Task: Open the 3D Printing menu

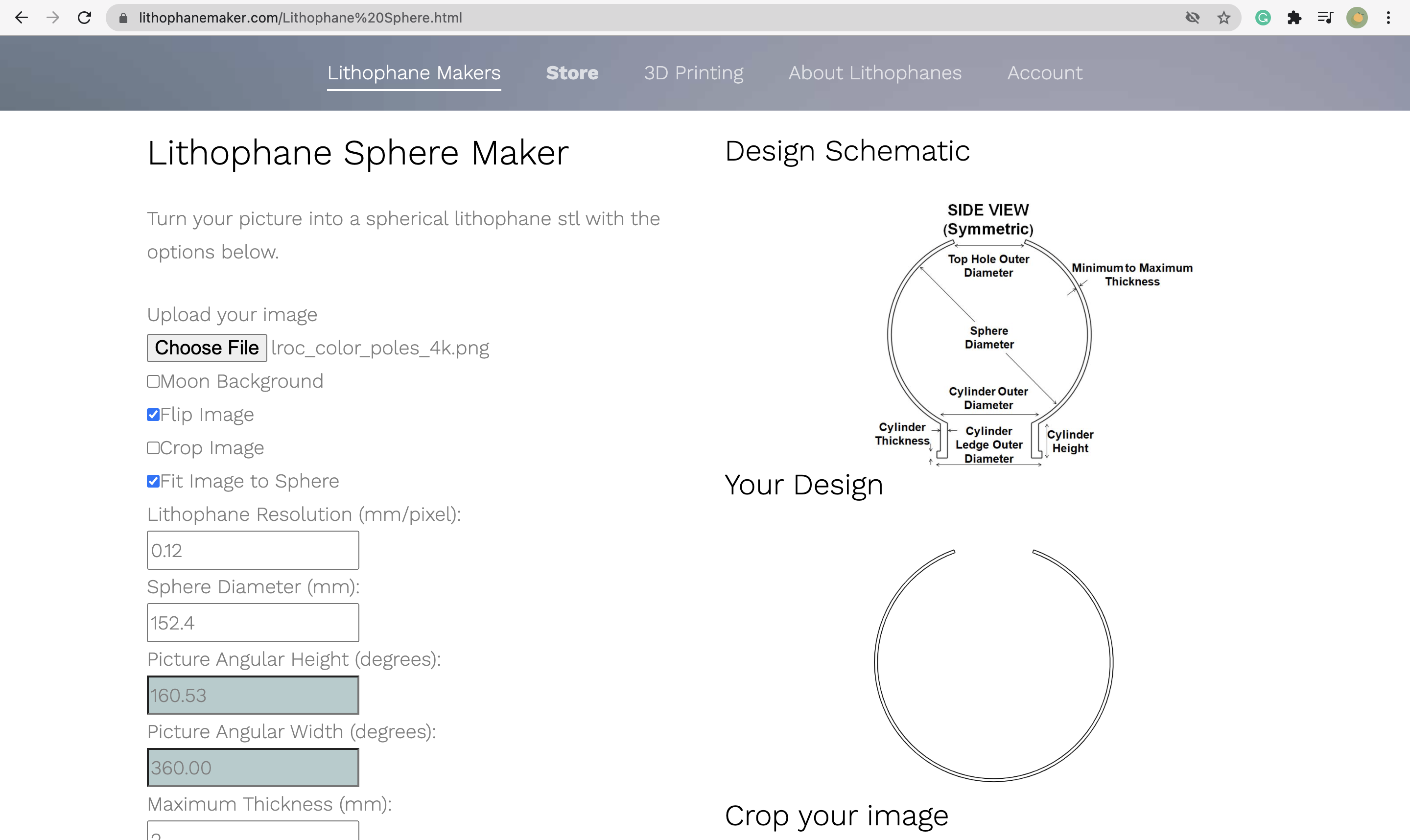Action: pos(693,72)
